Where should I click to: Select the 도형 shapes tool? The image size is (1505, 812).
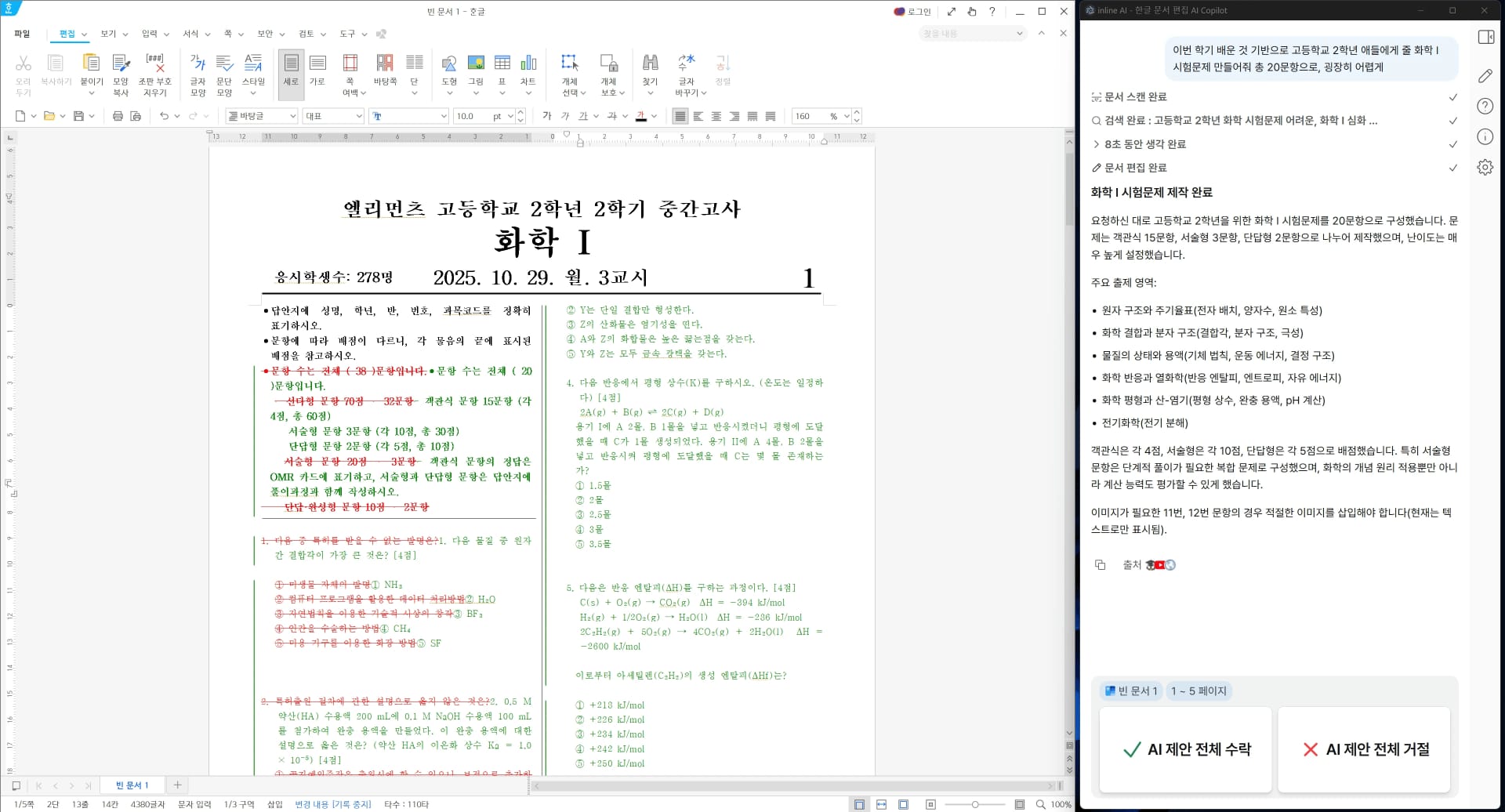[449, 71]
